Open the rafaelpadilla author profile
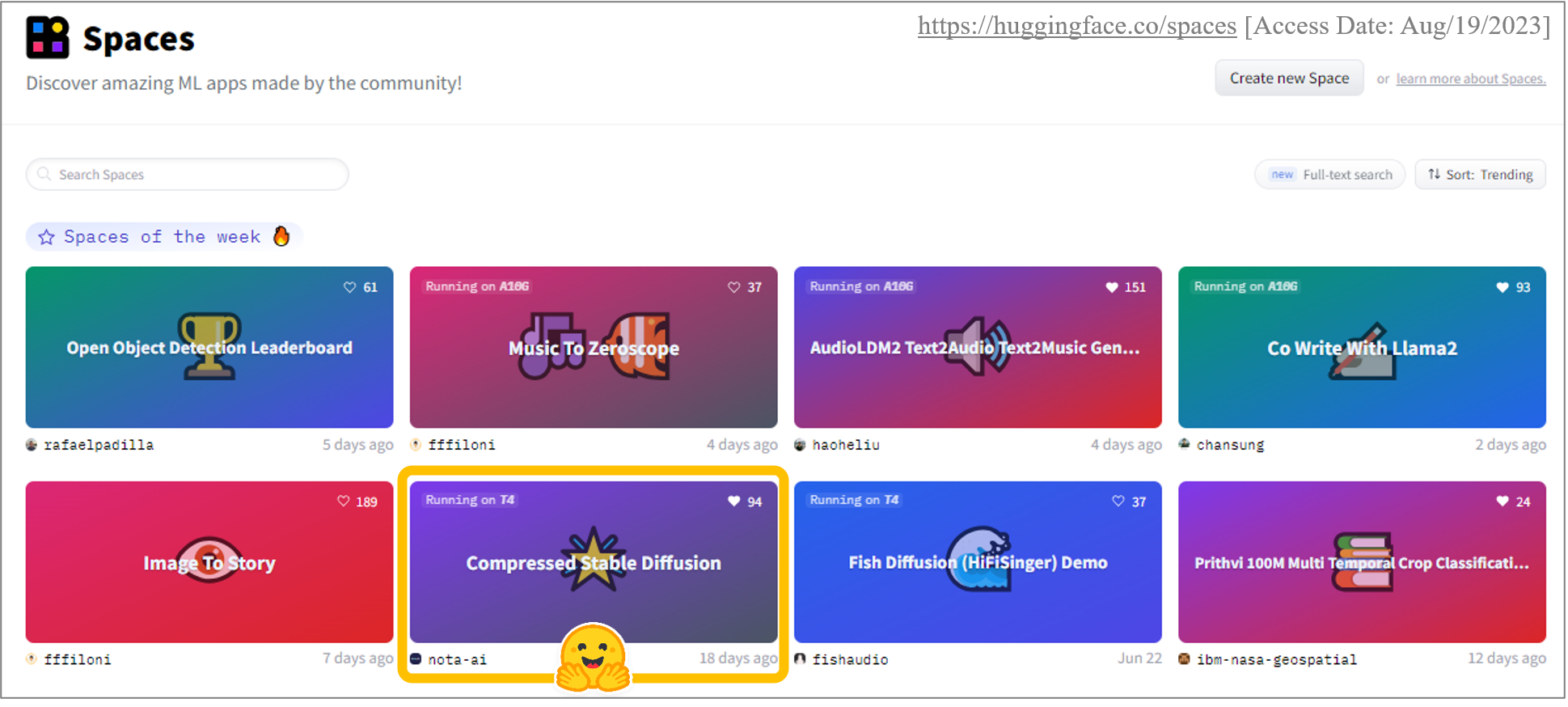The width and height of the screenshot is (1568, 707). [98, 445]
